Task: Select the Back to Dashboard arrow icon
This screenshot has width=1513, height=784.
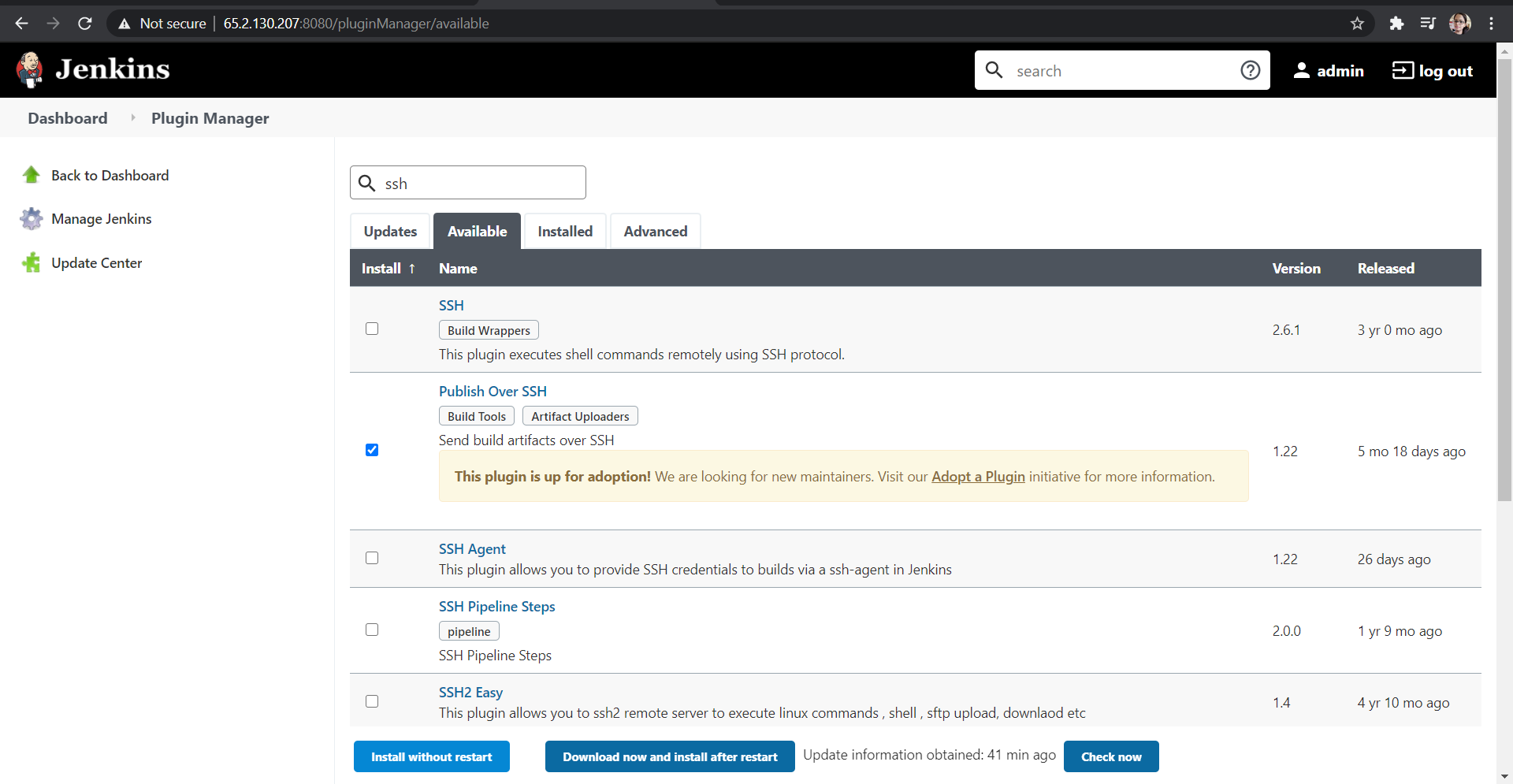Action: tap(31, 174)
